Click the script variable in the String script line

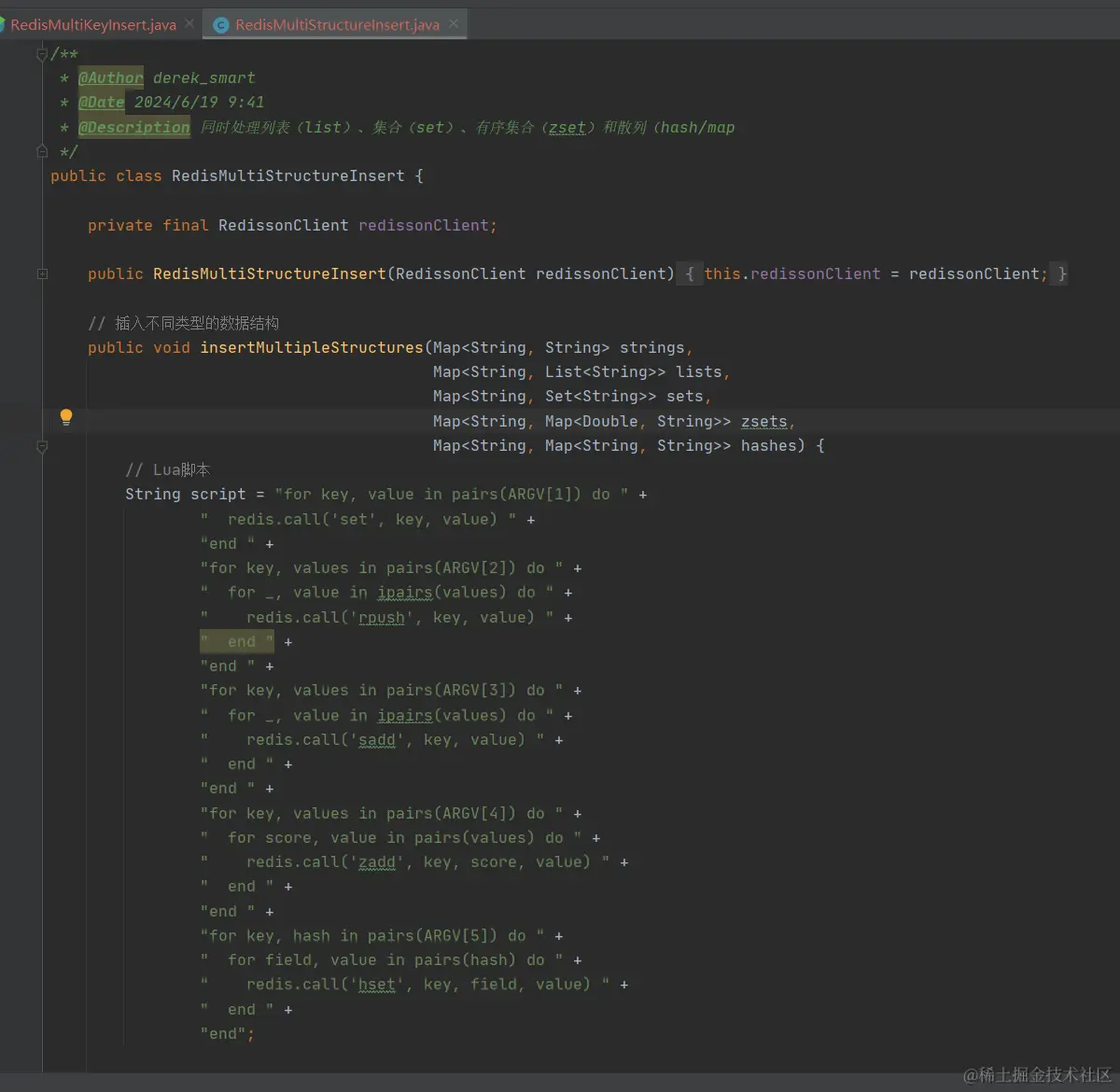point(218,494)
